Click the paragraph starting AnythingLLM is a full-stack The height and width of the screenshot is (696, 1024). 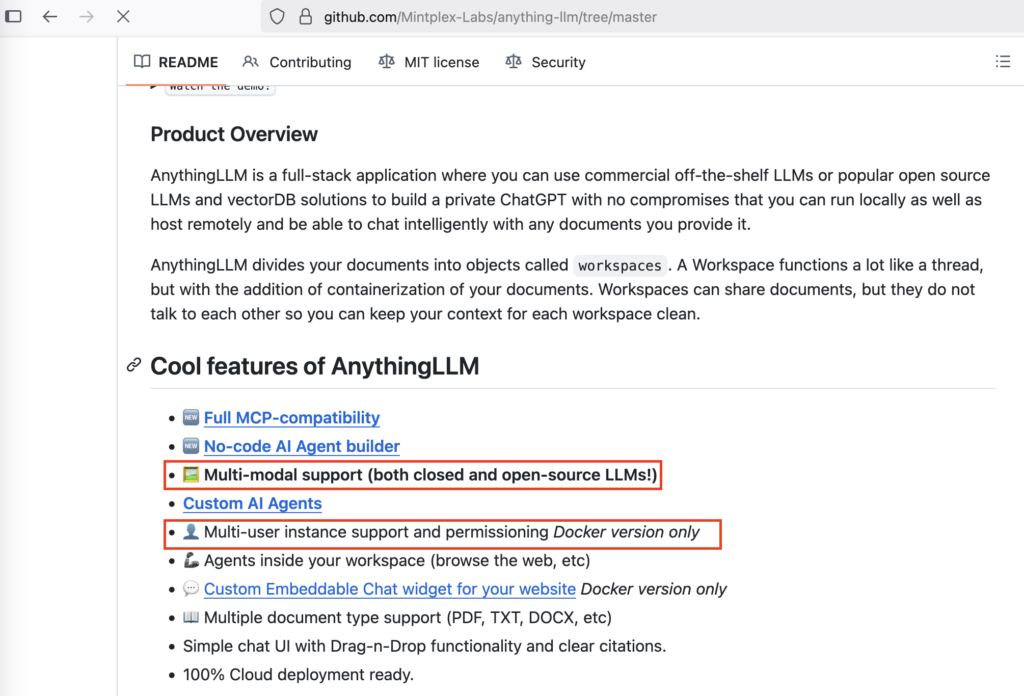click(x=570, y=200)
